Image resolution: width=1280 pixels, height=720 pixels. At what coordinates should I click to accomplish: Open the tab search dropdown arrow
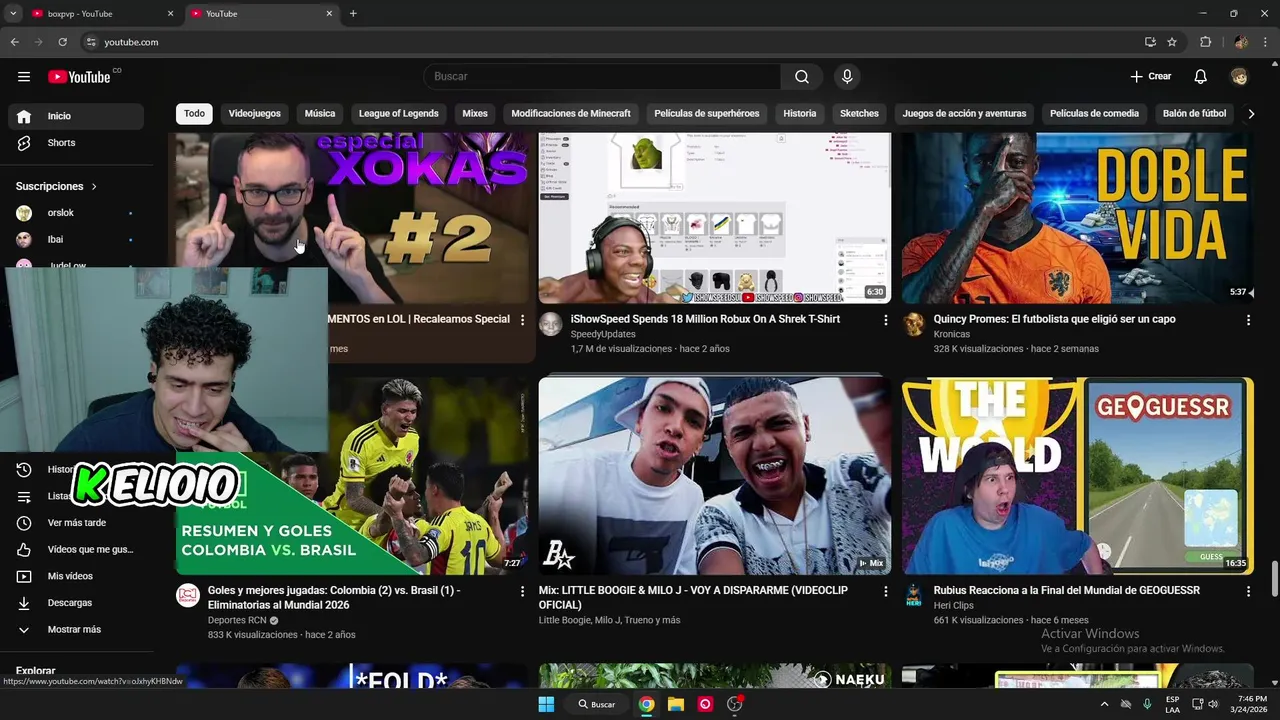[13, 13]
